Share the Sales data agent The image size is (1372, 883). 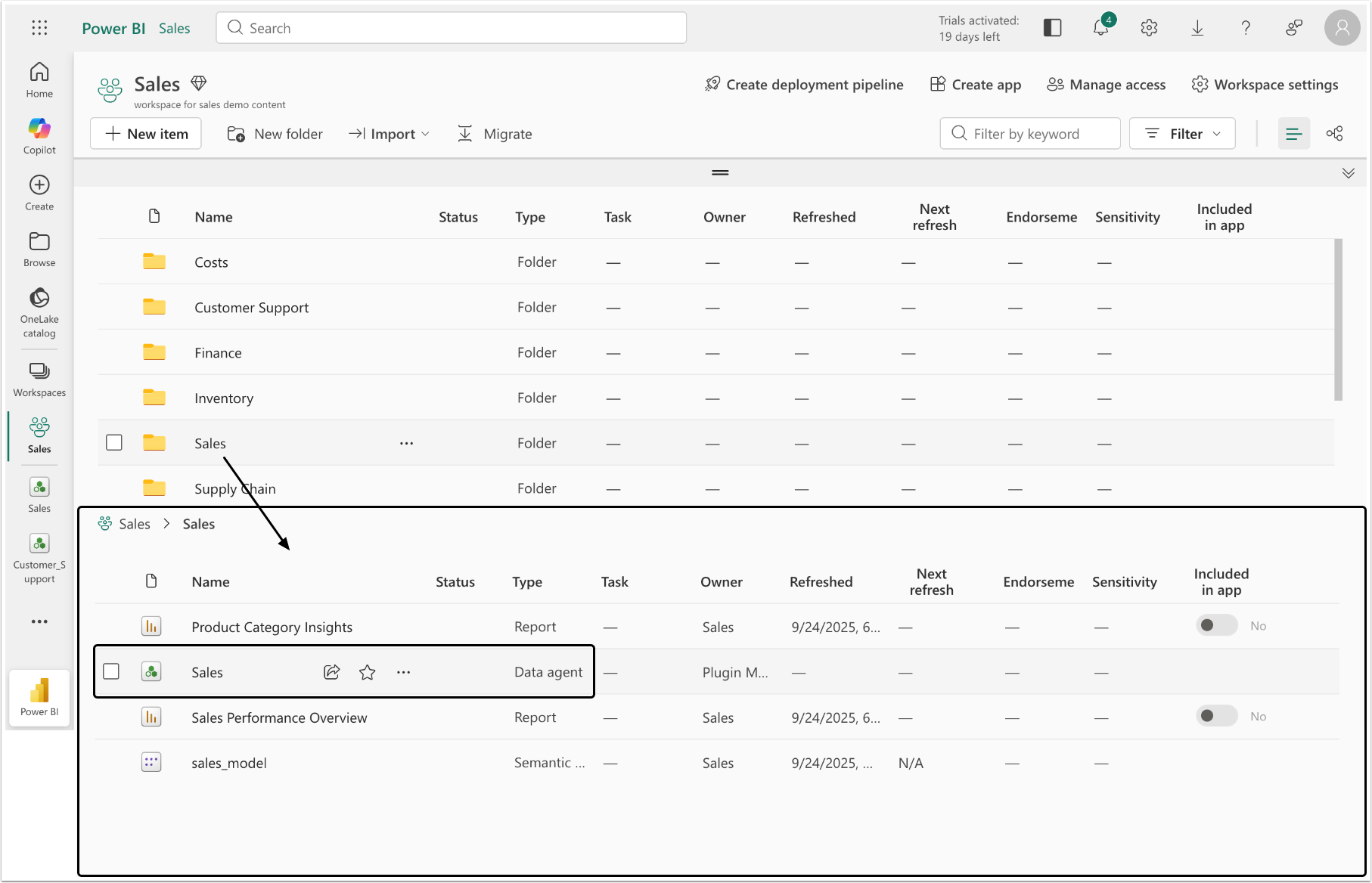point(331,672)
